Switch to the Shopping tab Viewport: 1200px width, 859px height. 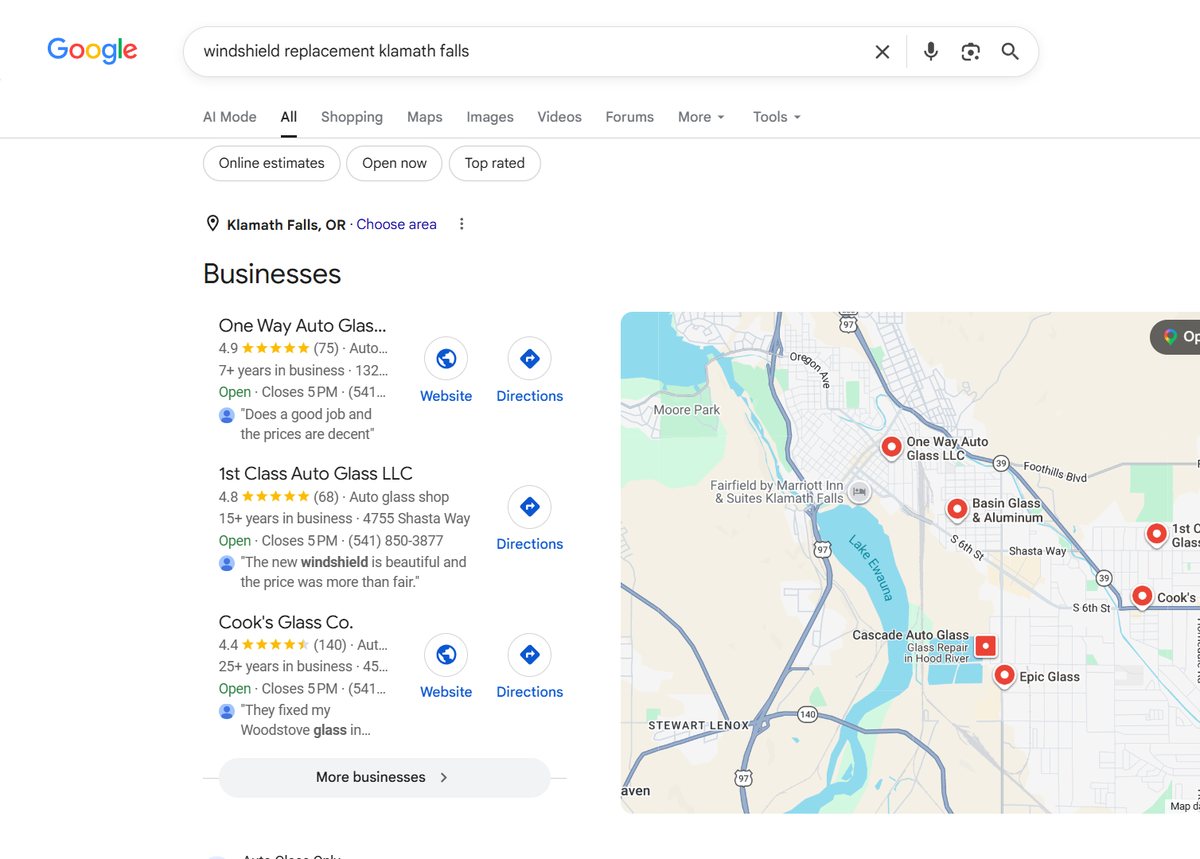(x=352, y=117)
